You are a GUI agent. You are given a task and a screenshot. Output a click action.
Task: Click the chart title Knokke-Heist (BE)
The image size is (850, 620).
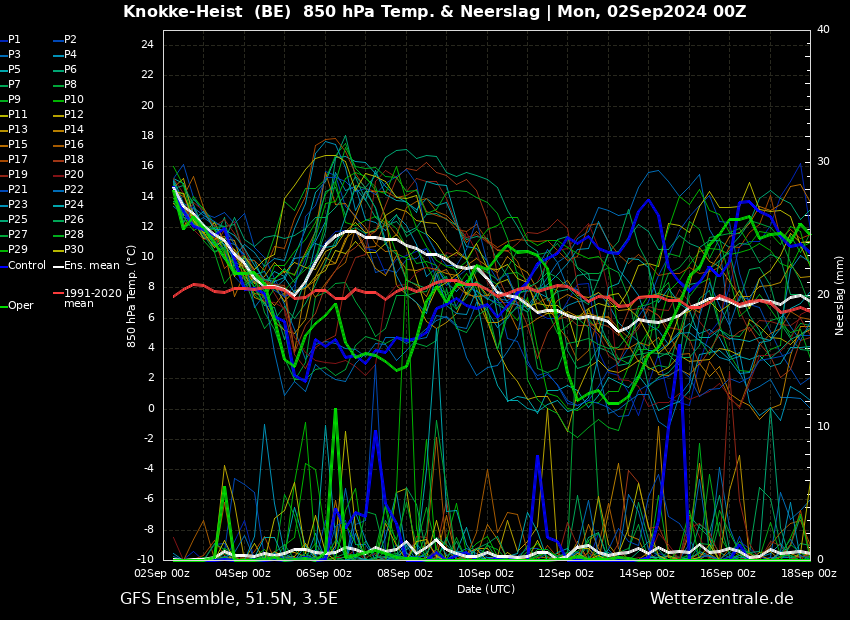pos(207,11)
